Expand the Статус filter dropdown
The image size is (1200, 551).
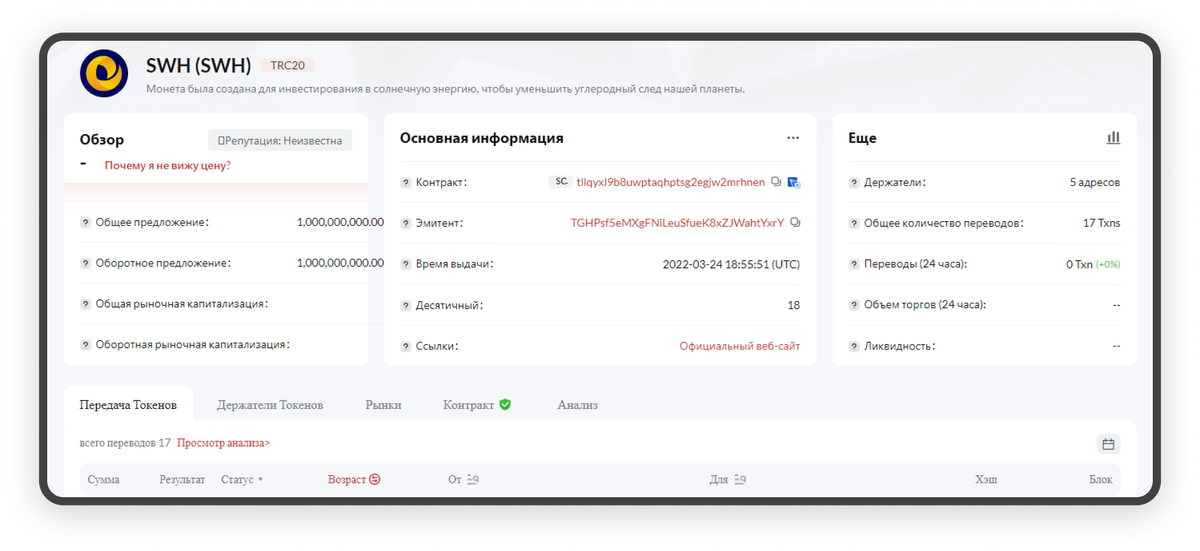(261, 480)
